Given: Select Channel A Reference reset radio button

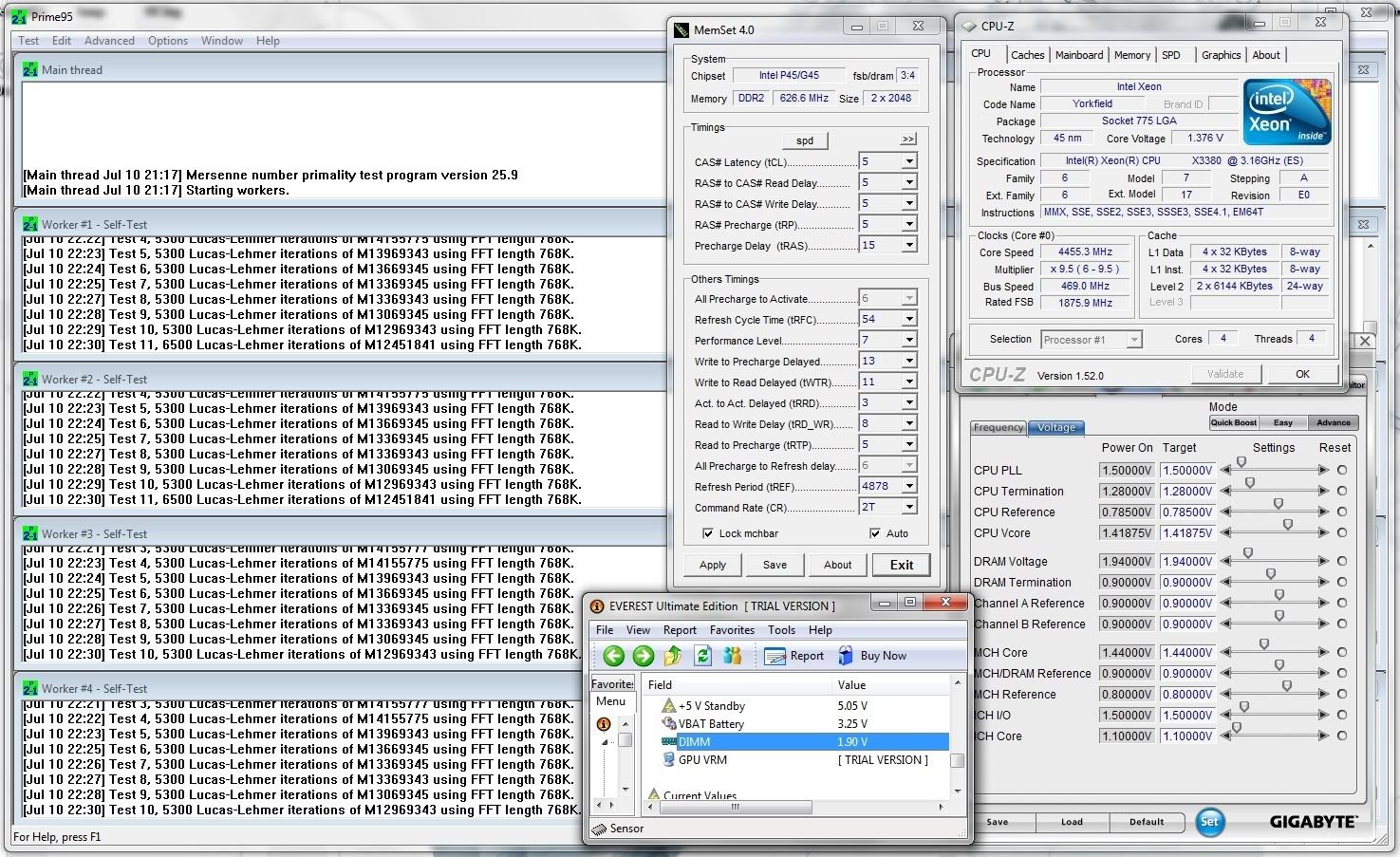Looking at the screenshot, I should coord(1342,603).
